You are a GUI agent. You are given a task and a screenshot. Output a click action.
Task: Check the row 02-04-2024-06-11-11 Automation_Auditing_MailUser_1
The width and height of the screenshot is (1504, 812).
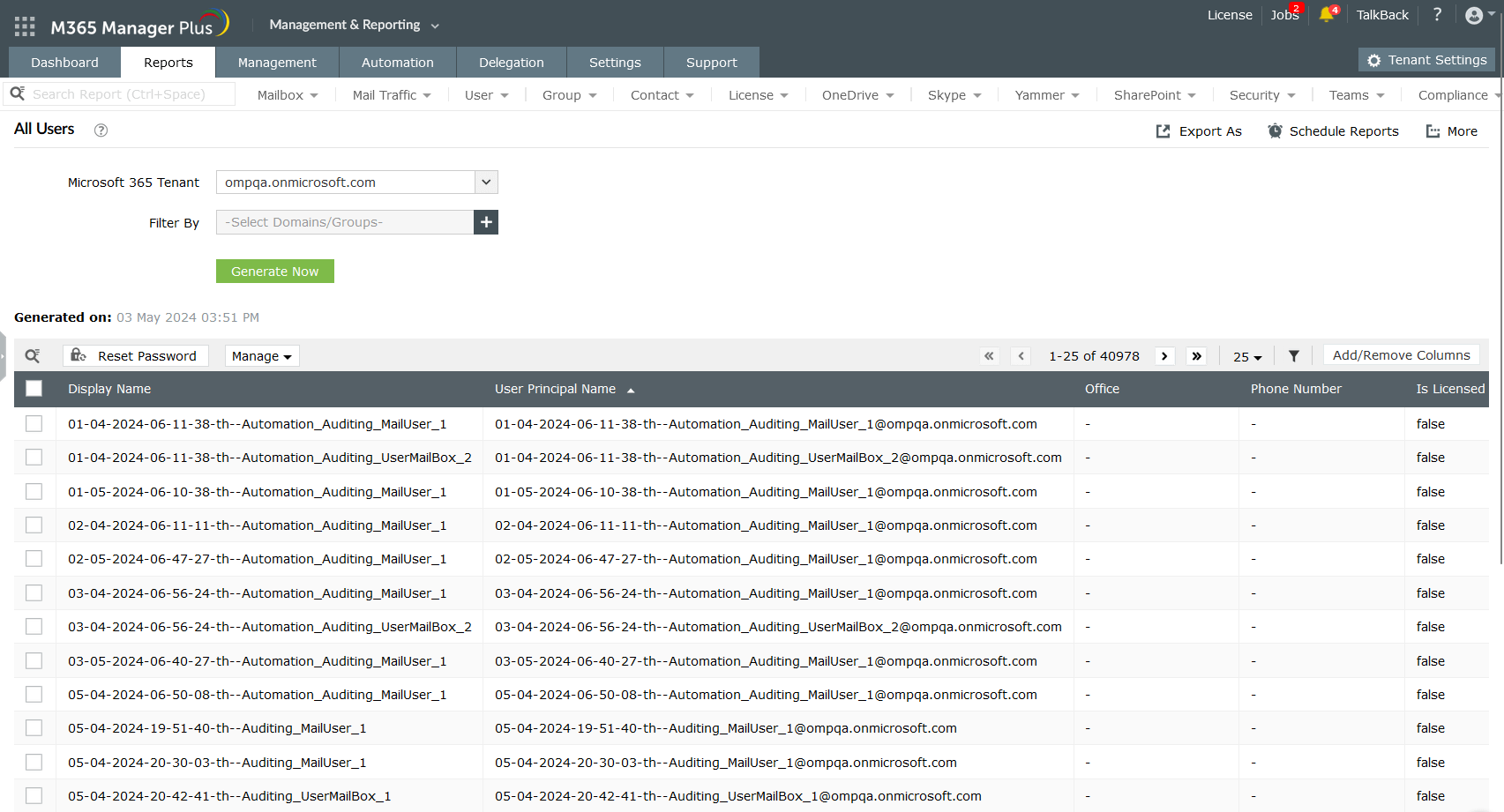pyautogui.click(x=34, y=525)
